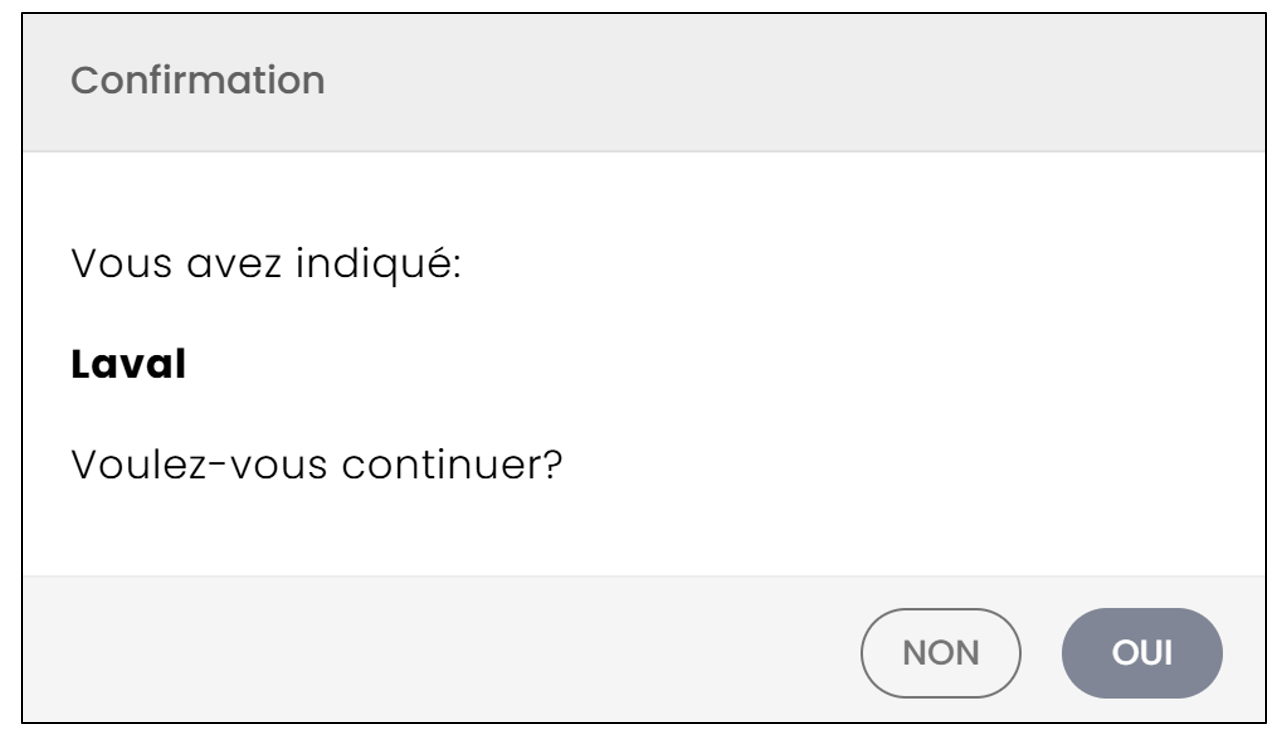Click the indicated city name Laval

pos(128,365)
